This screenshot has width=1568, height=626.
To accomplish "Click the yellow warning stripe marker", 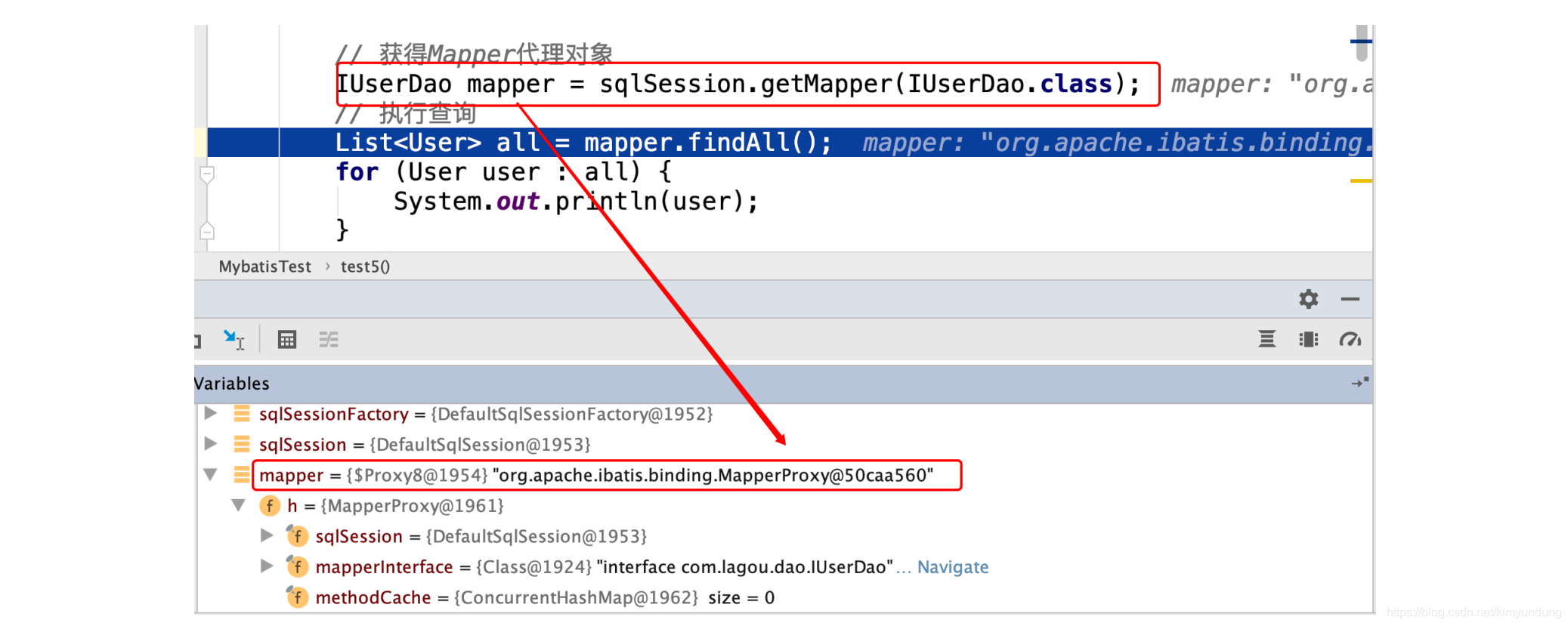I will pos(1361,180).
